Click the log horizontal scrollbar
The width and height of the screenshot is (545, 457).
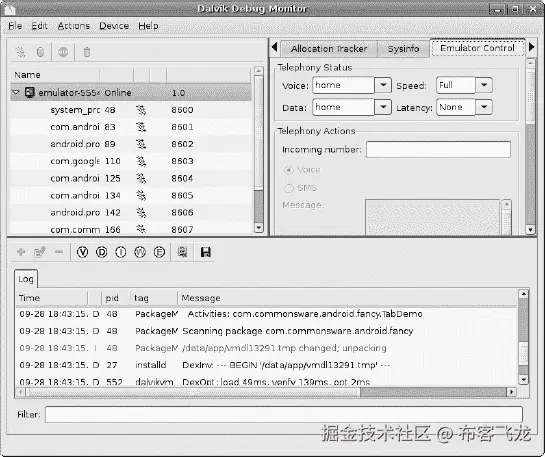[266, 392]
